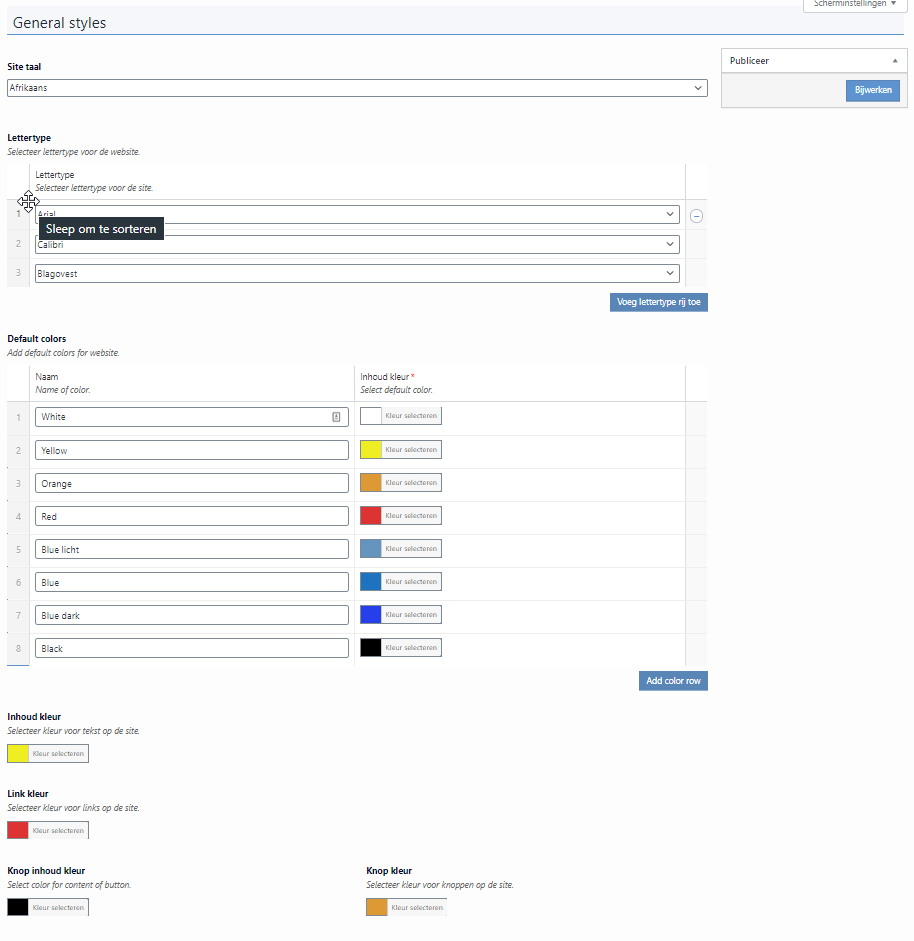Open the Knop inhoud kleur black picker
This screenshot has width=914, height=941.
[48, 907]
